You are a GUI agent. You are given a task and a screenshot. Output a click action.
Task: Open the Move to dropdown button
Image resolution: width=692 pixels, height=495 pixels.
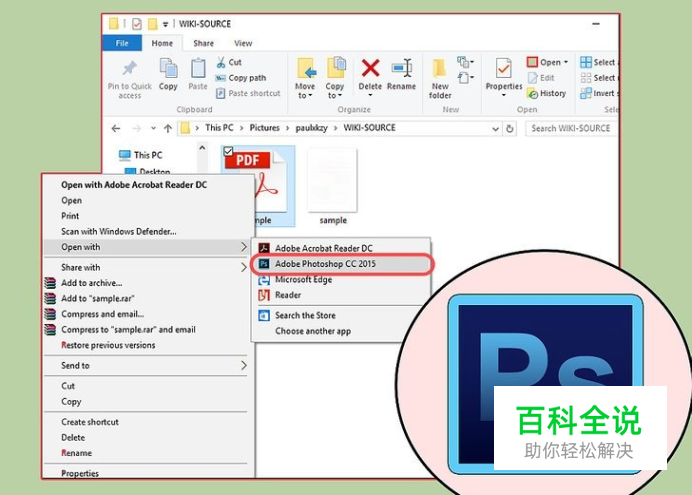click(x=305, y=79)
